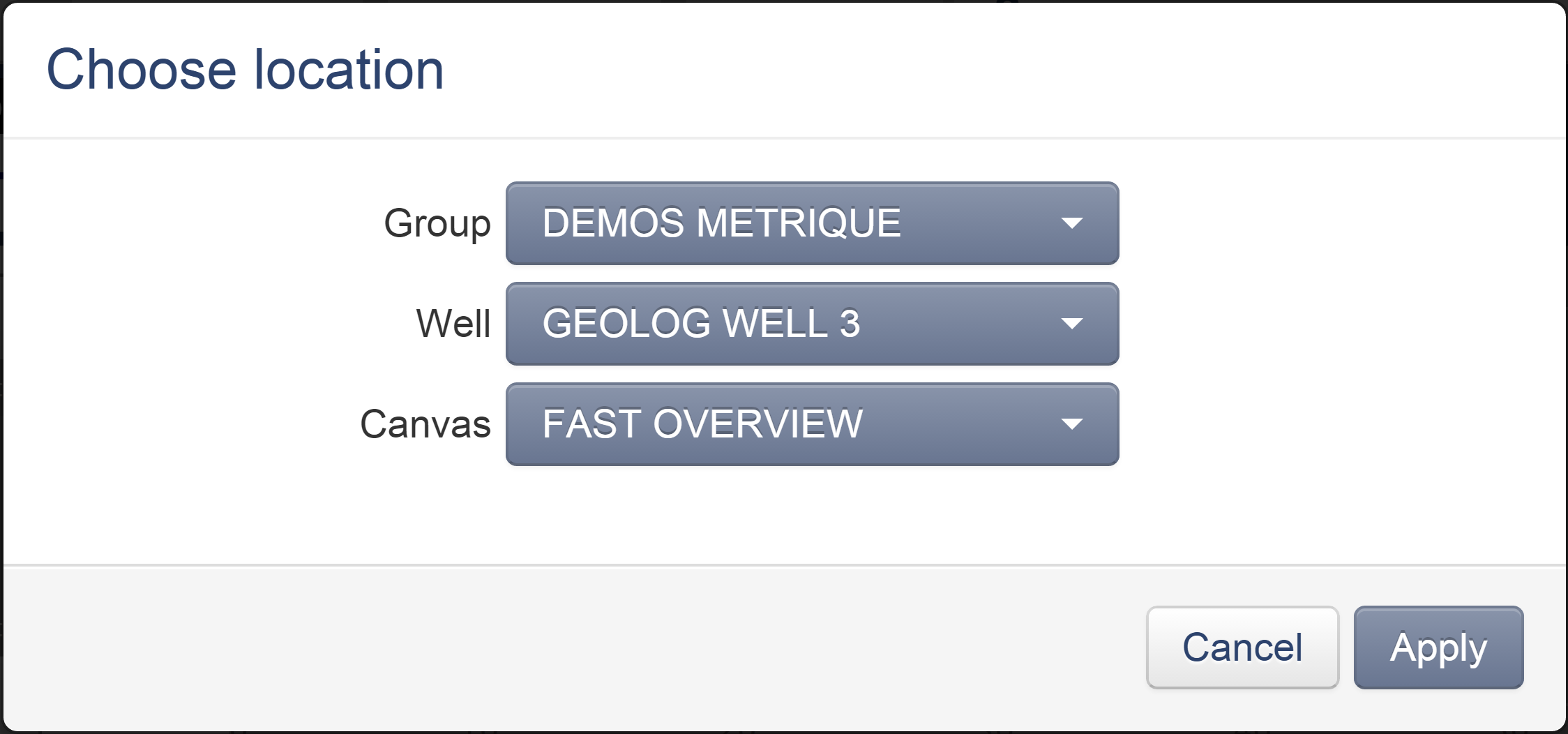Screen dimensions: 1568x734
Task: Confirm location selection using Apply
Action: coord(1438,647)
